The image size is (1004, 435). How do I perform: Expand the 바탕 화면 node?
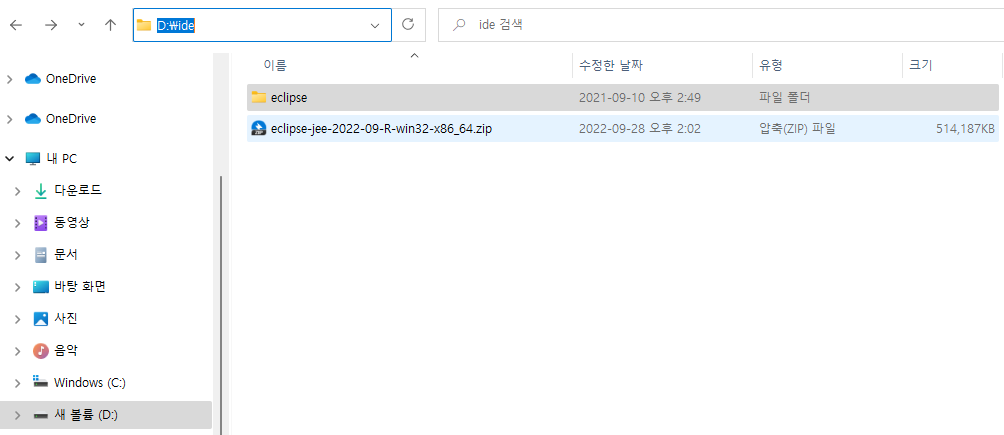tap(18, 286)
